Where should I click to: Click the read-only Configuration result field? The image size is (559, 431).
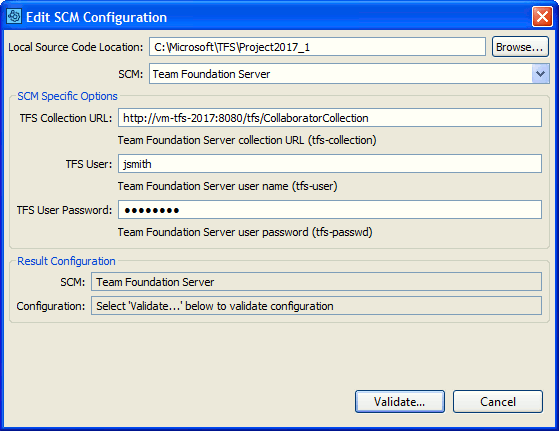click(x=316, y=306)
